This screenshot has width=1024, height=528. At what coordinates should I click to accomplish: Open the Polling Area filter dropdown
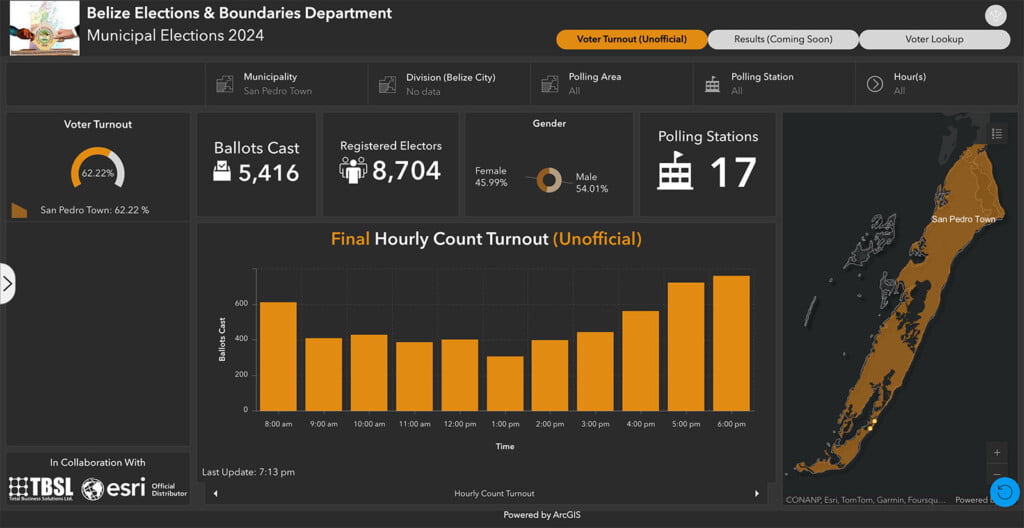coord(611,84)
